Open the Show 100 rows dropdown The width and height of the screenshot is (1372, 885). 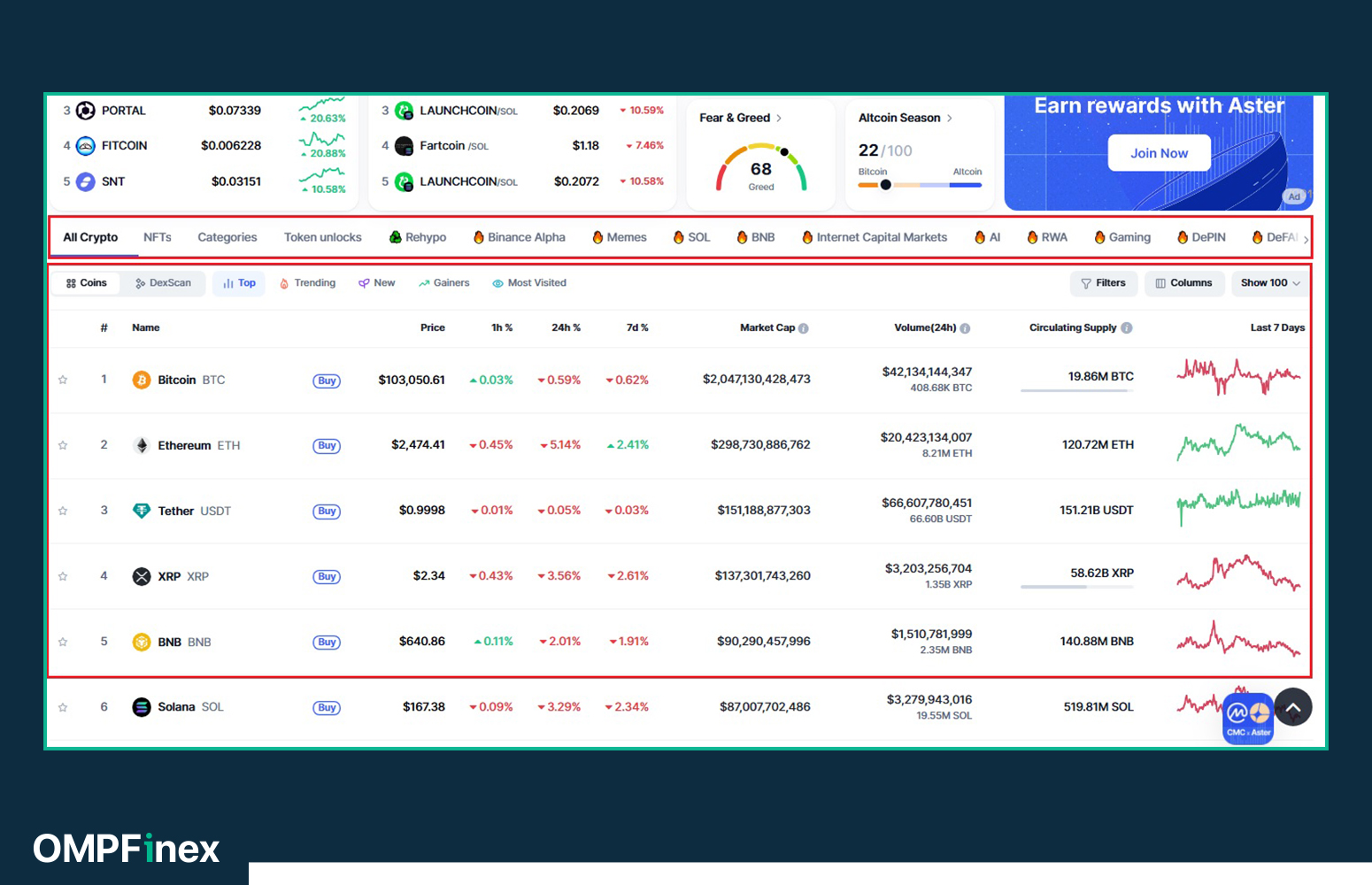point(1270,283)
